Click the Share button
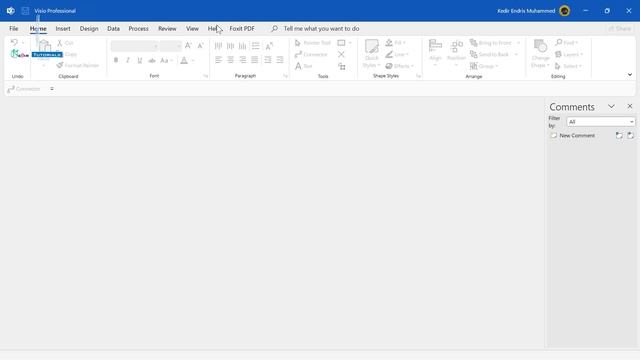The image size is (640, 360). (x=619, y=29)
